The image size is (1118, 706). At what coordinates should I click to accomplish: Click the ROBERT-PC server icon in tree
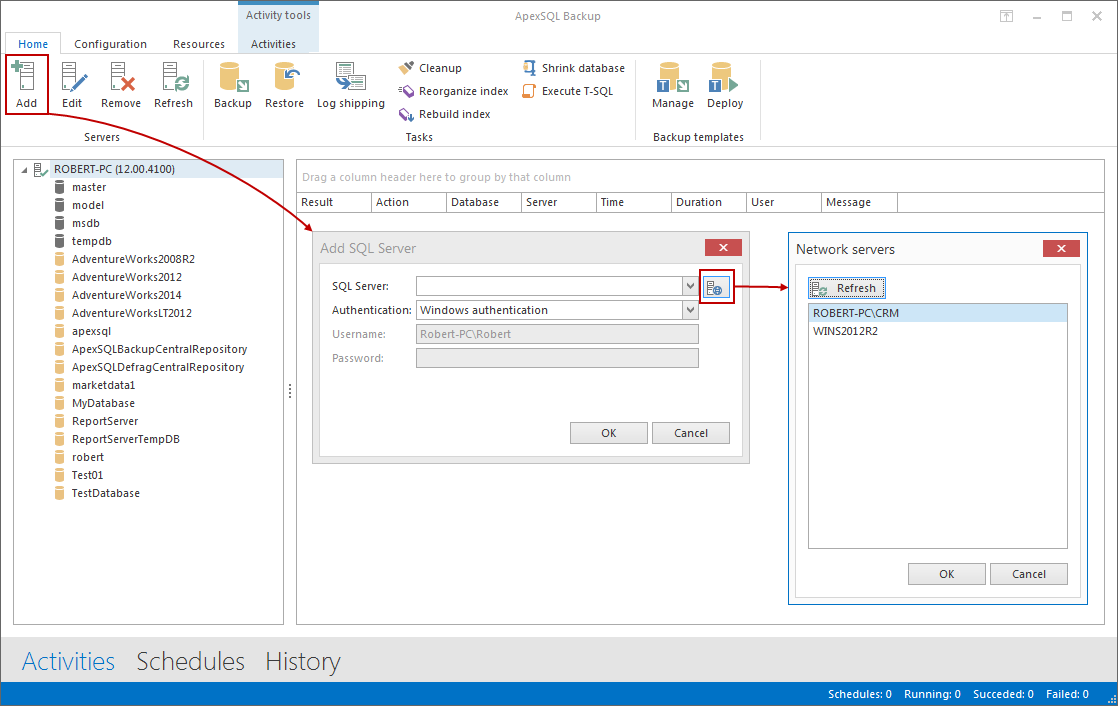(x=41, y=169)
